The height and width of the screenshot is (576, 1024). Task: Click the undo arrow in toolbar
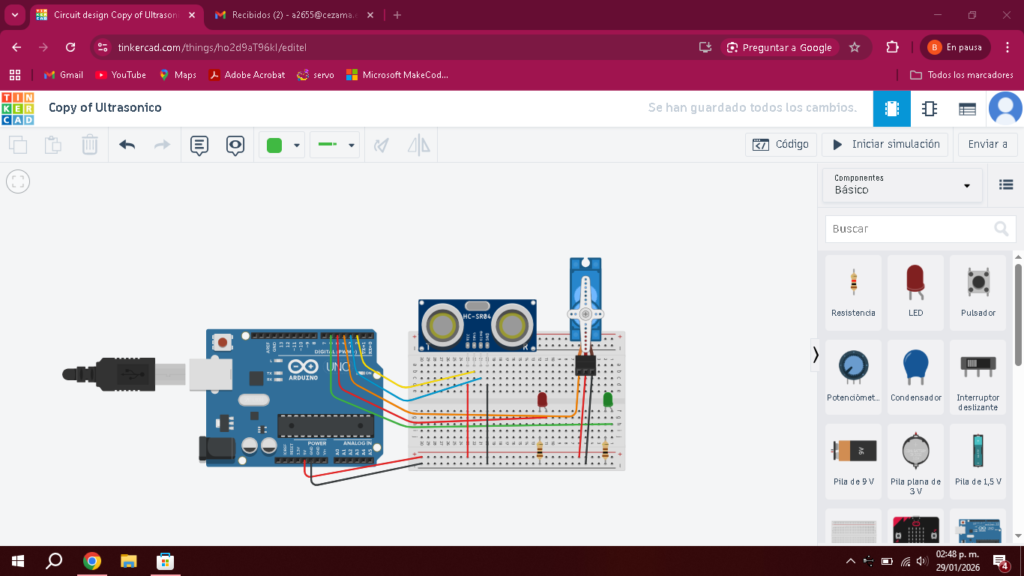click(x=127, y=145)
